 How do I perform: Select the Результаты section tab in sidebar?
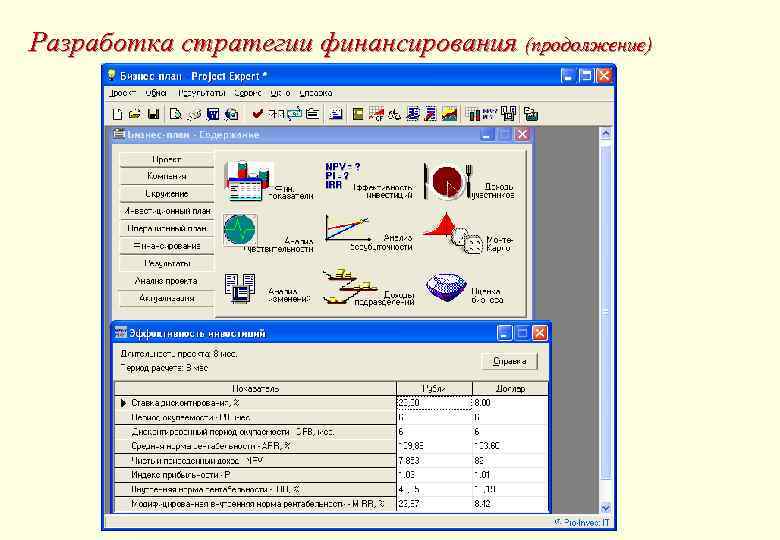pyautogui.click(x=167, y=263)
